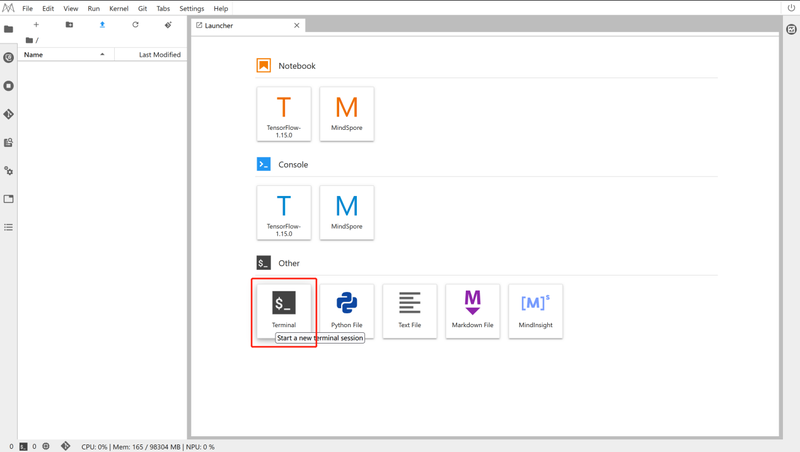
Task: Click the Other section icon
Action: coord(264,263)
